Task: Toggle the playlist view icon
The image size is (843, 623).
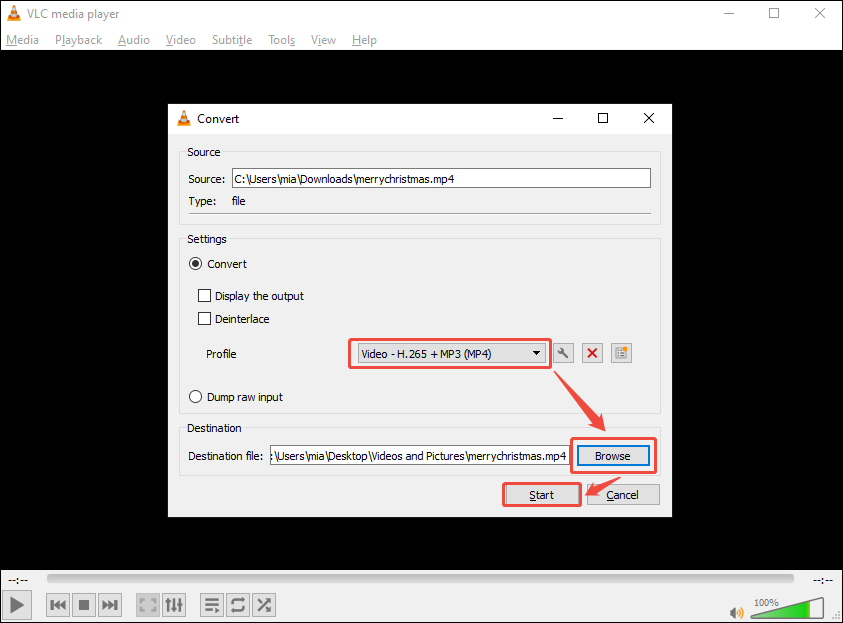Action: (212, 605)
